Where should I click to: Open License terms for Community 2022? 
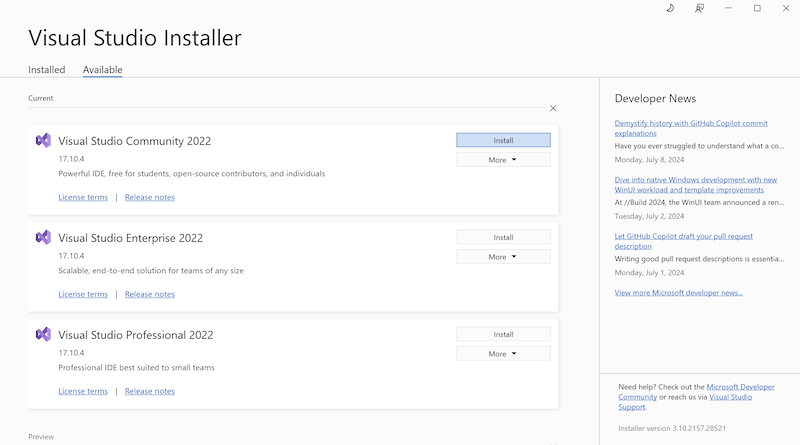tap(83, 197)
